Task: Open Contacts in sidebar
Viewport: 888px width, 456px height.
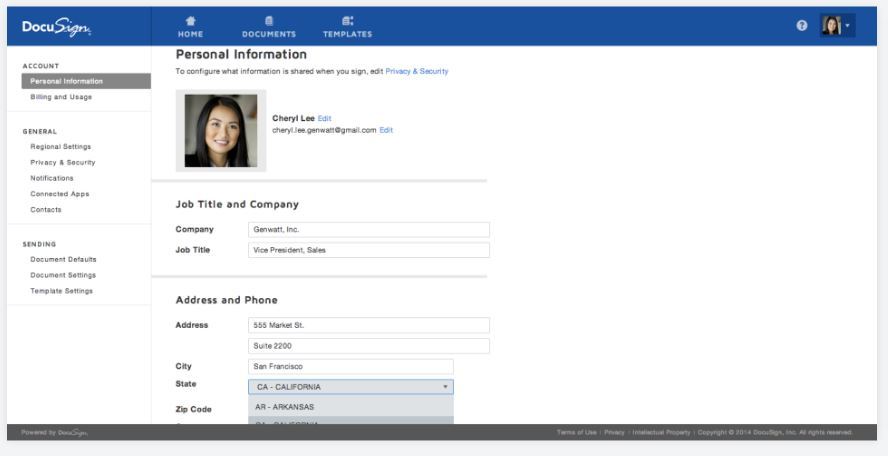Action: coord(46,210)
